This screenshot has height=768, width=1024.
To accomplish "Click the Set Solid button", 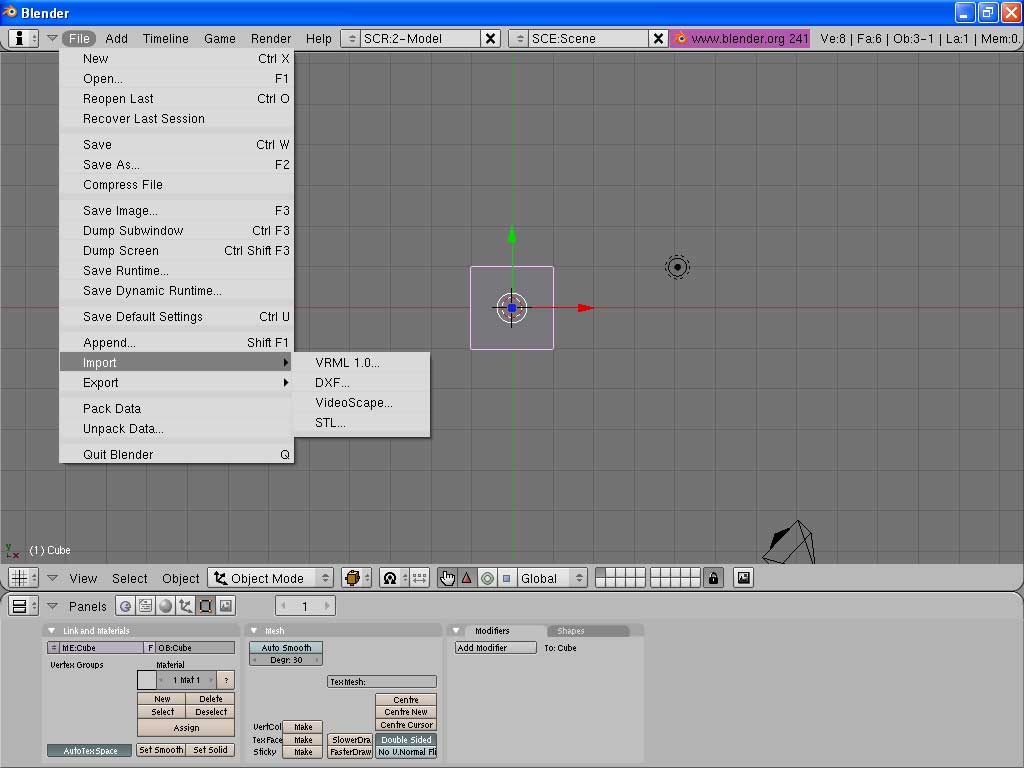I will pos(210,750).
